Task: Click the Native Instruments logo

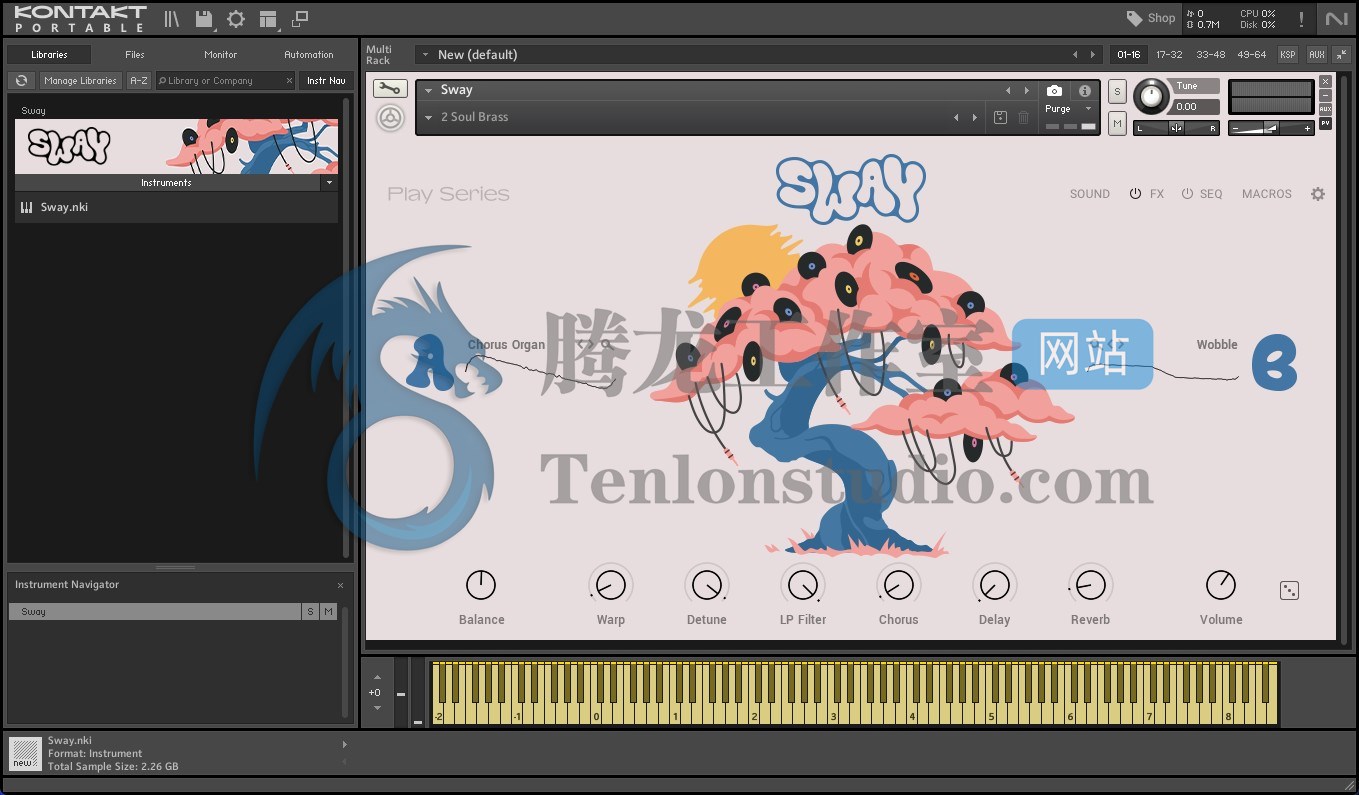Action: 1336,19
